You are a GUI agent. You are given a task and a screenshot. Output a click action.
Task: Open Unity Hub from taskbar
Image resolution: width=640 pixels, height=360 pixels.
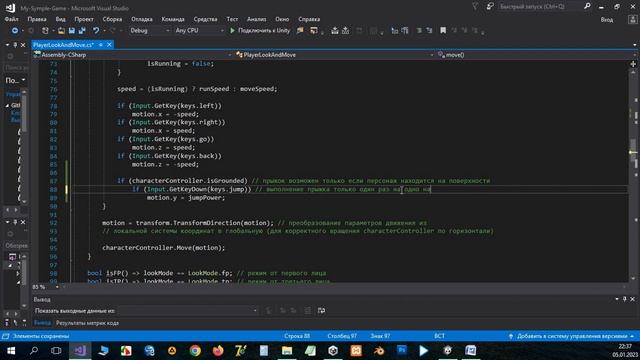333,351
